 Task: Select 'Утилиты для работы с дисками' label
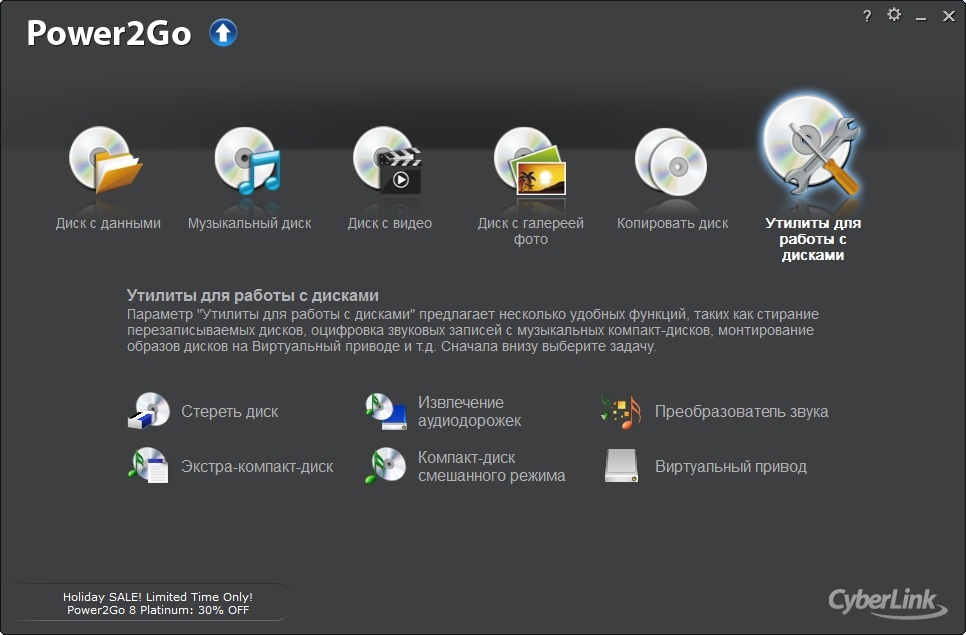pyautogui.click(x=813, y=239)
